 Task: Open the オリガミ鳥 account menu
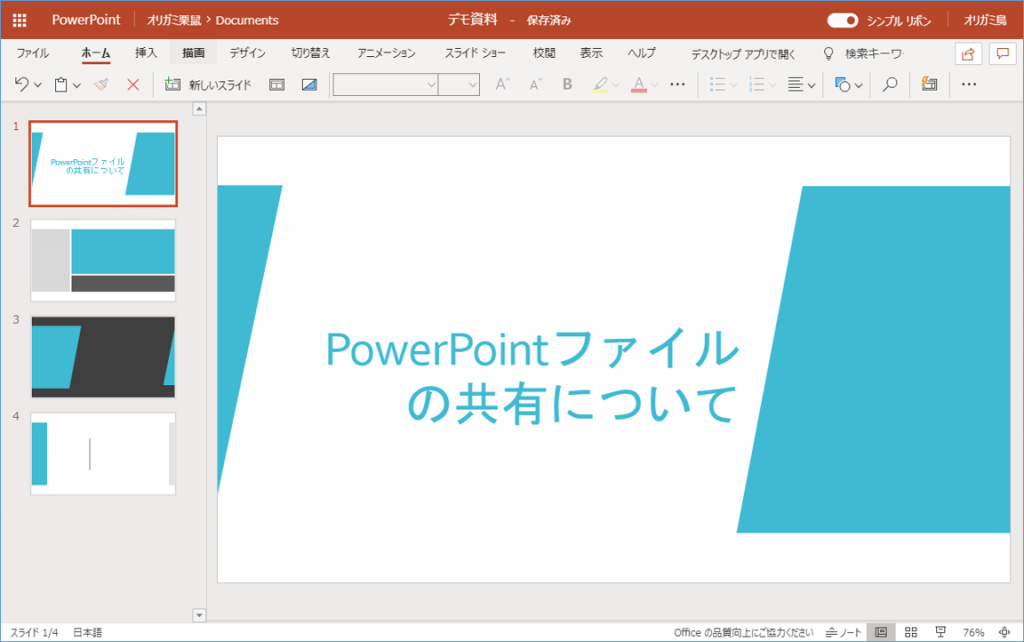[x=985, y=20]
